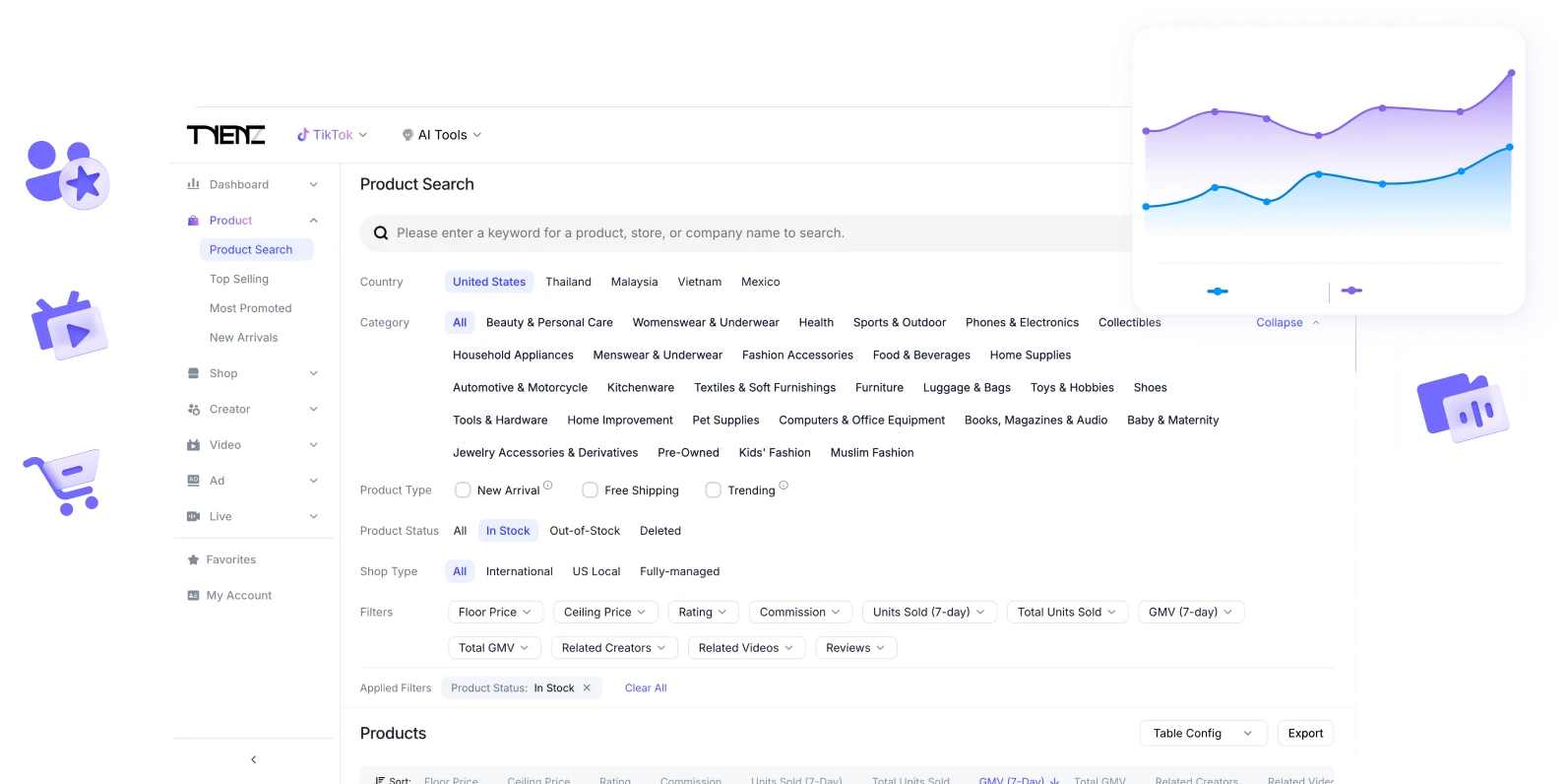The image size is (1568, 784).
Task: Click the Live broadcast icon
Action: click(194, 516)
